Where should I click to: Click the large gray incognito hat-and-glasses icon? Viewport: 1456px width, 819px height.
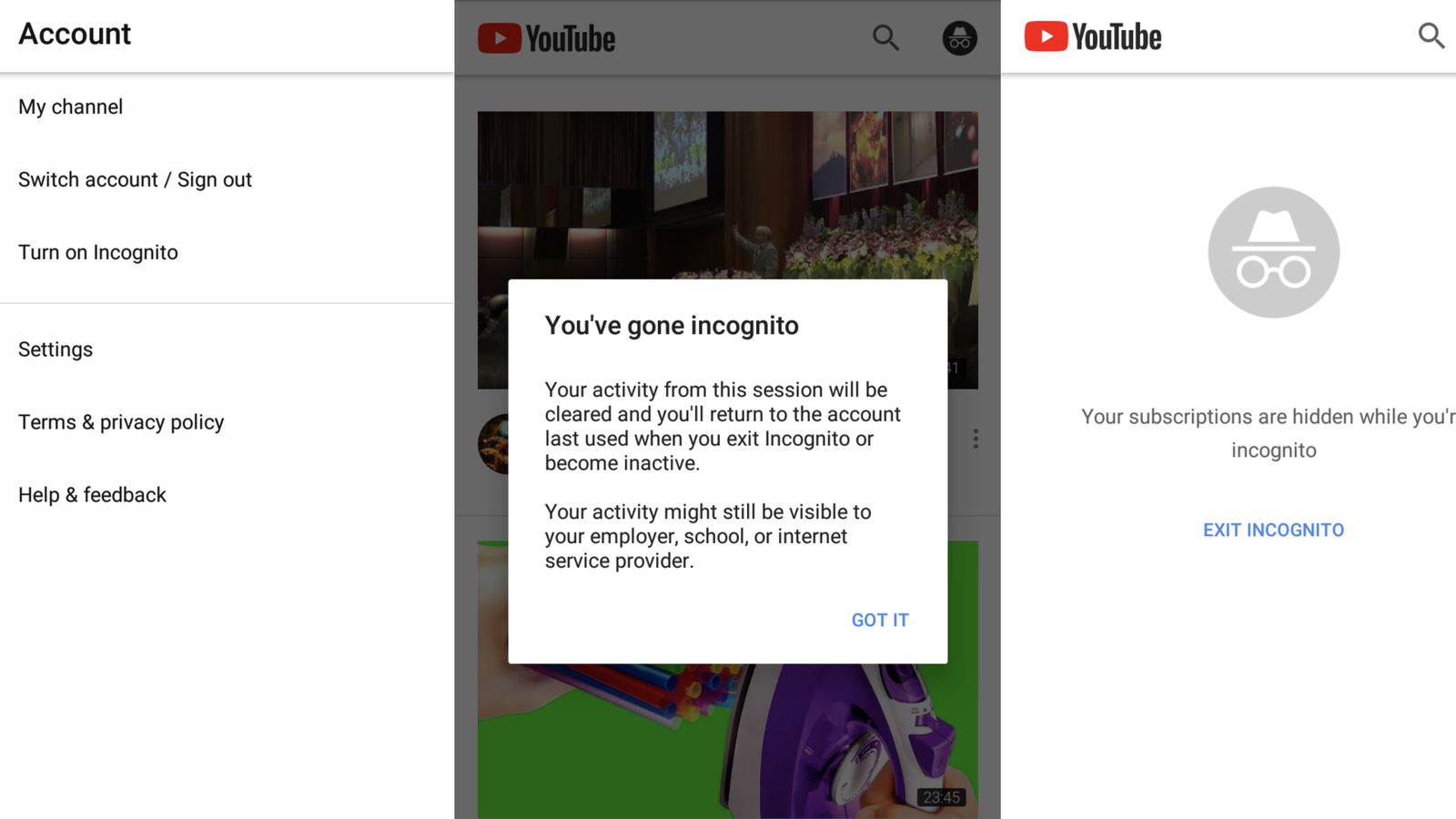[1273, 252]
